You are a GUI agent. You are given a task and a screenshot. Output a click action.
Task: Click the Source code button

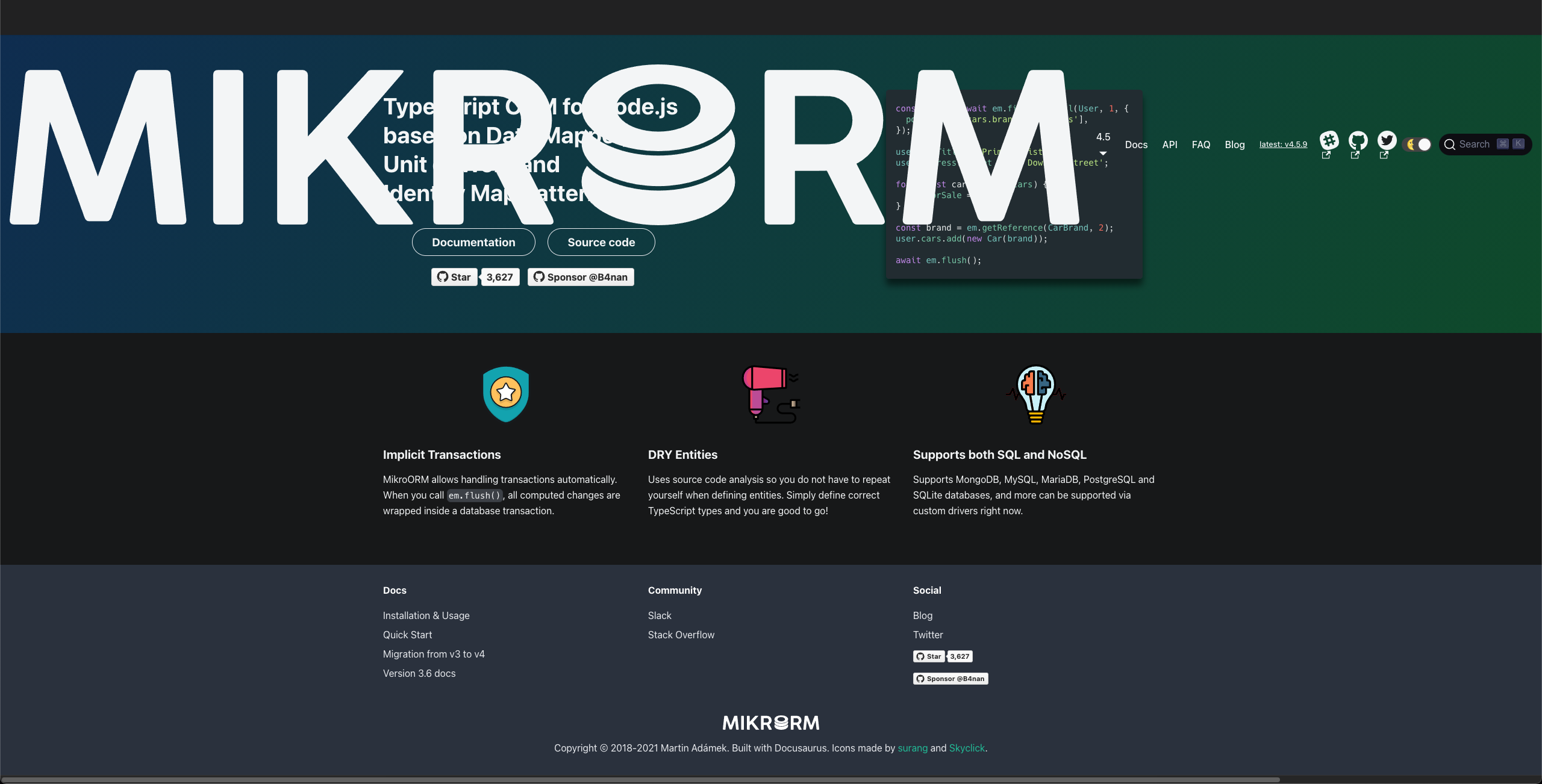coord(601,241)
